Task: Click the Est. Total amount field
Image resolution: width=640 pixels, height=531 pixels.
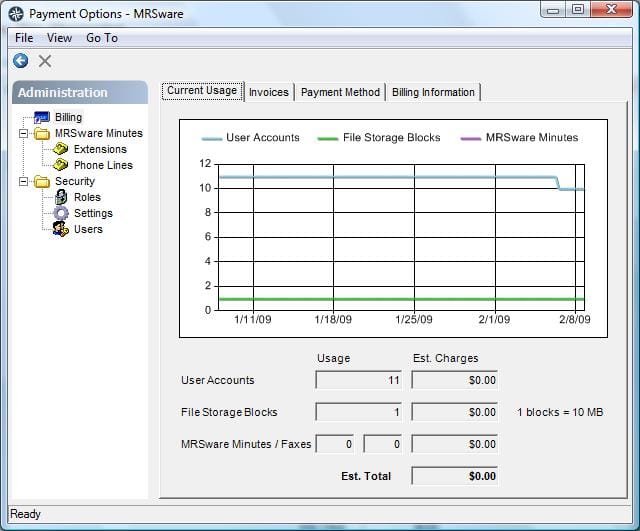Action: pyautogui.click(x=455, y=476)
